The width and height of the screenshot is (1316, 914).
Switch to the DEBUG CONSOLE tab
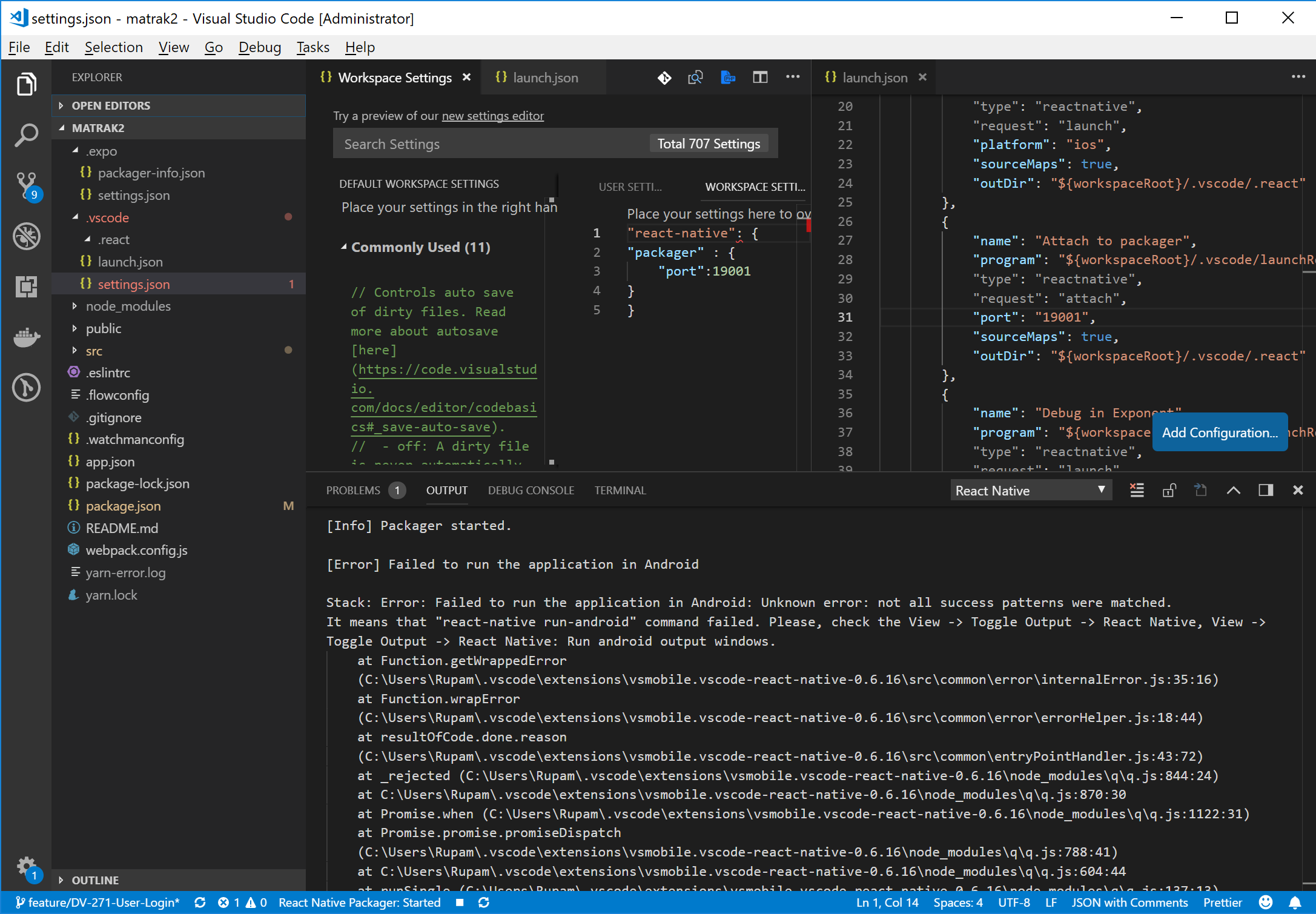(531, 490)
